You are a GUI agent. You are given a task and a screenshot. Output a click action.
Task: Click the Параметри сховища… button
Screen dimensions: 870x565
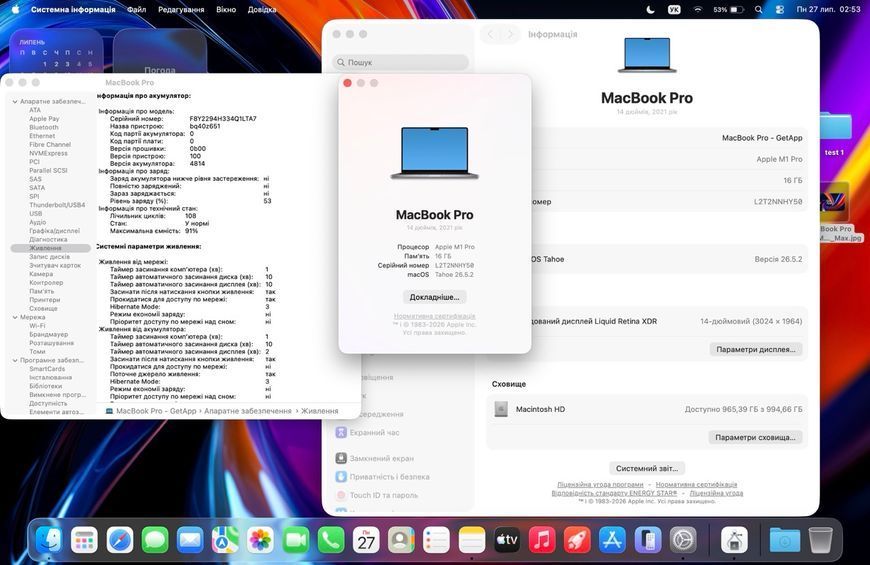[755, 437]
